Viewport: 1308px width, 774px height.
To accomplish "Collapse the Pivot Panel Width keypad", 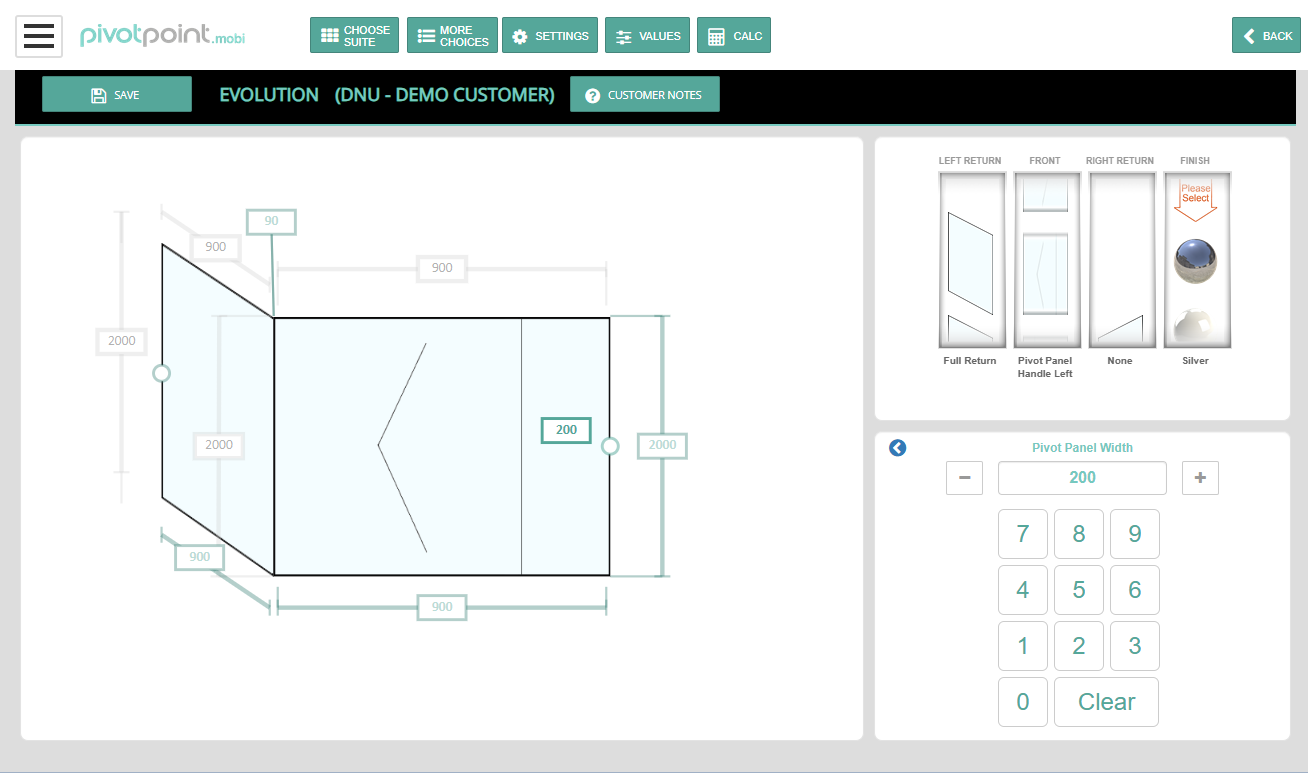I will point(897,448).
